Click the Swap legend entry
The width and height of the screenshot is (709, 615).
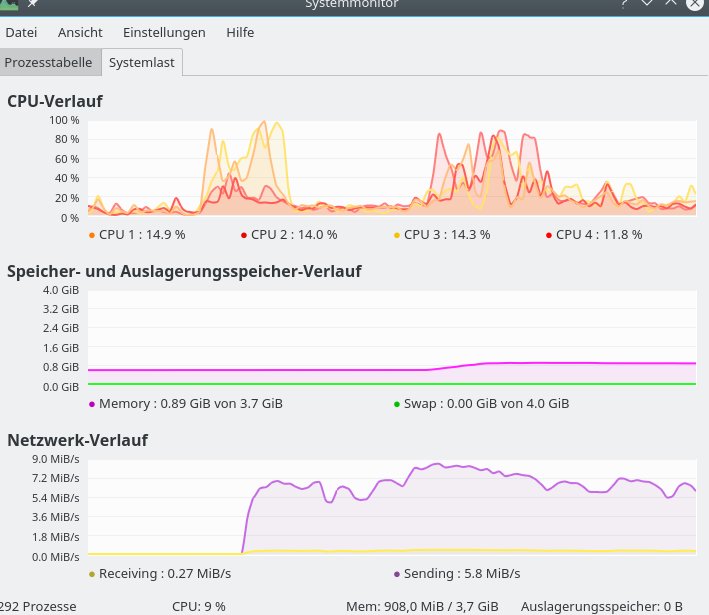click(x=481, y=405)
